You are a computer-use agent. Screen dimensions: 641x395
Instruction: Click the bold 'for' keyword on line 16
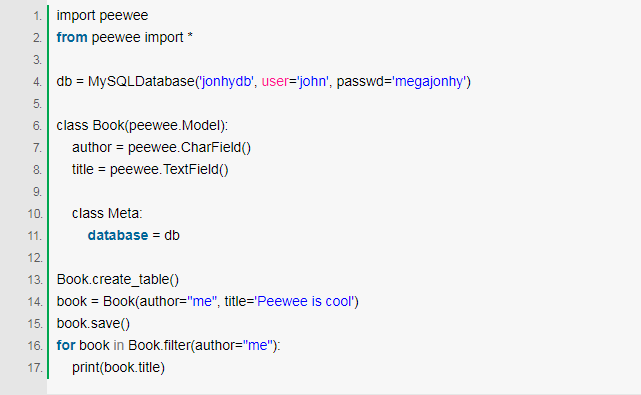(66, 346)
